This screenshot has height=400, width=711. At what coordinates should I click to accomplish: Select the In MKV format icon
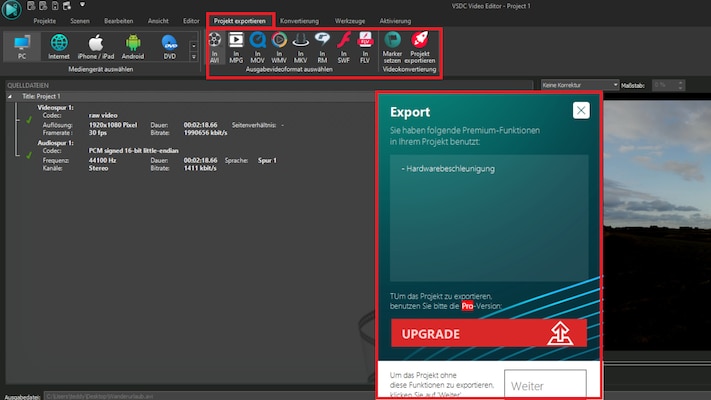tap(301, 47)
